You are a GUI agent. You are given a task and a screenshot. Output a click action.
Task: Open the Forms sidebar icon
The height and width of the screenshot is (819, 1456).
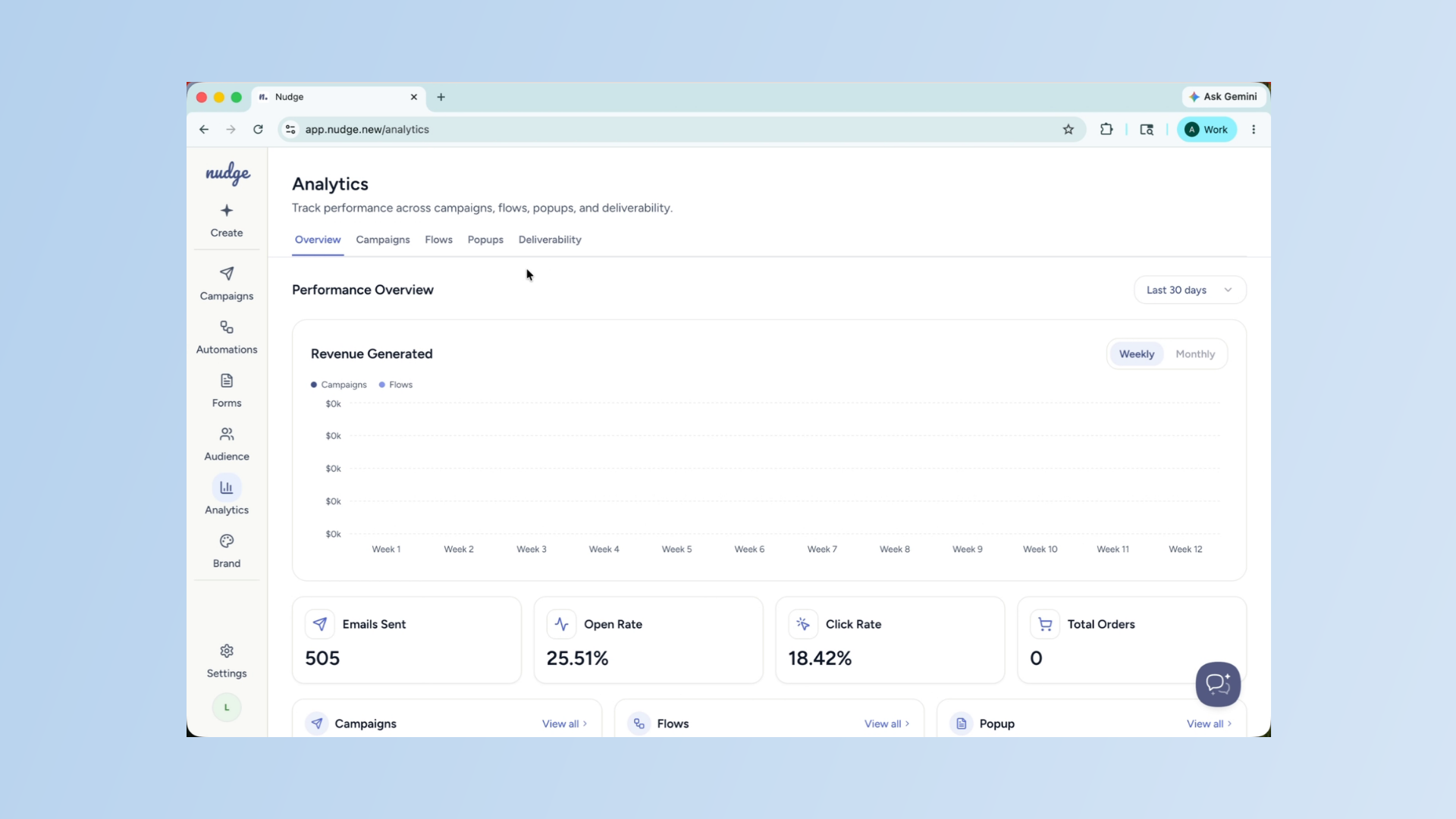pyautogui.click(x=227, y=381)
